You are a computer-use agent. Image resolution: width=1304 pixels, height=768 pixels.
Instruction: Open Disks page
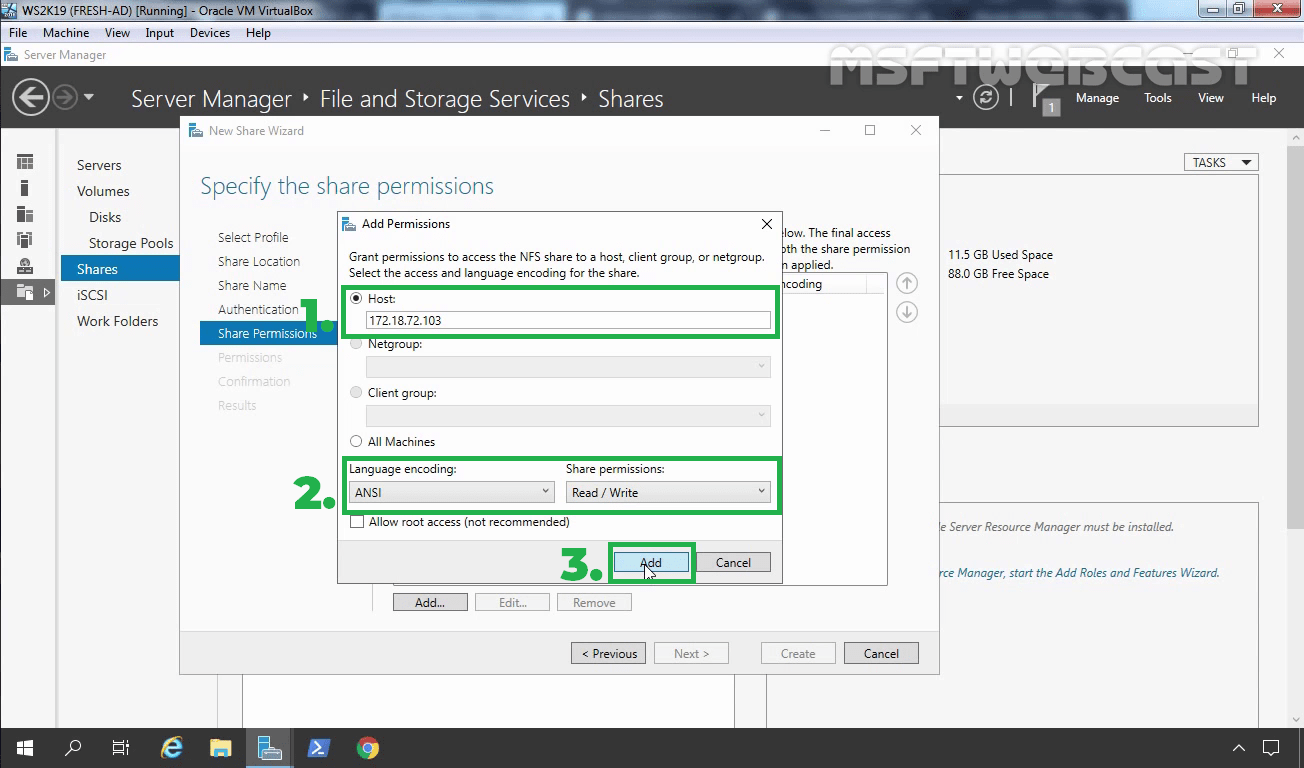coord(105,217)
